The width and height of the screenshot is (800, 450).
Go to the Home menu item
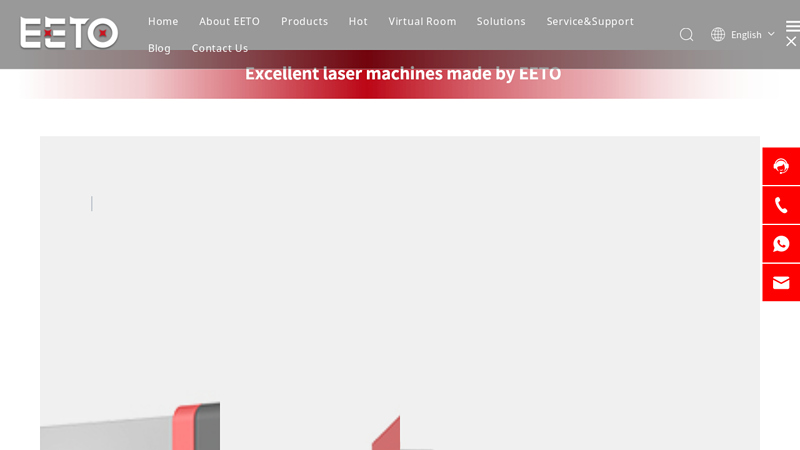pos(163,21)
